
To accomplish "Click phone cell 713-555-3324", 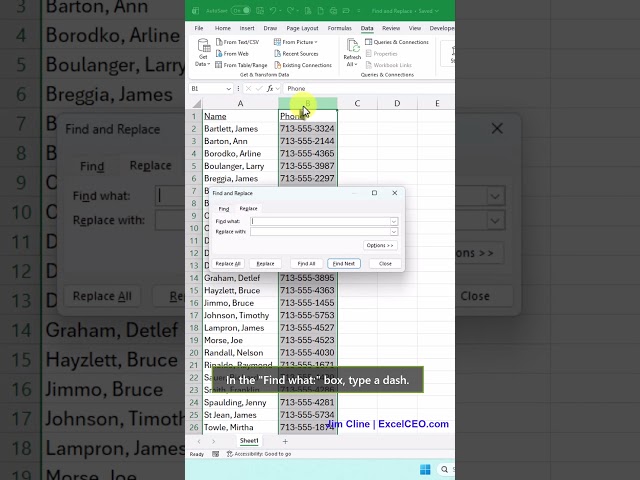I will (308, 129).
